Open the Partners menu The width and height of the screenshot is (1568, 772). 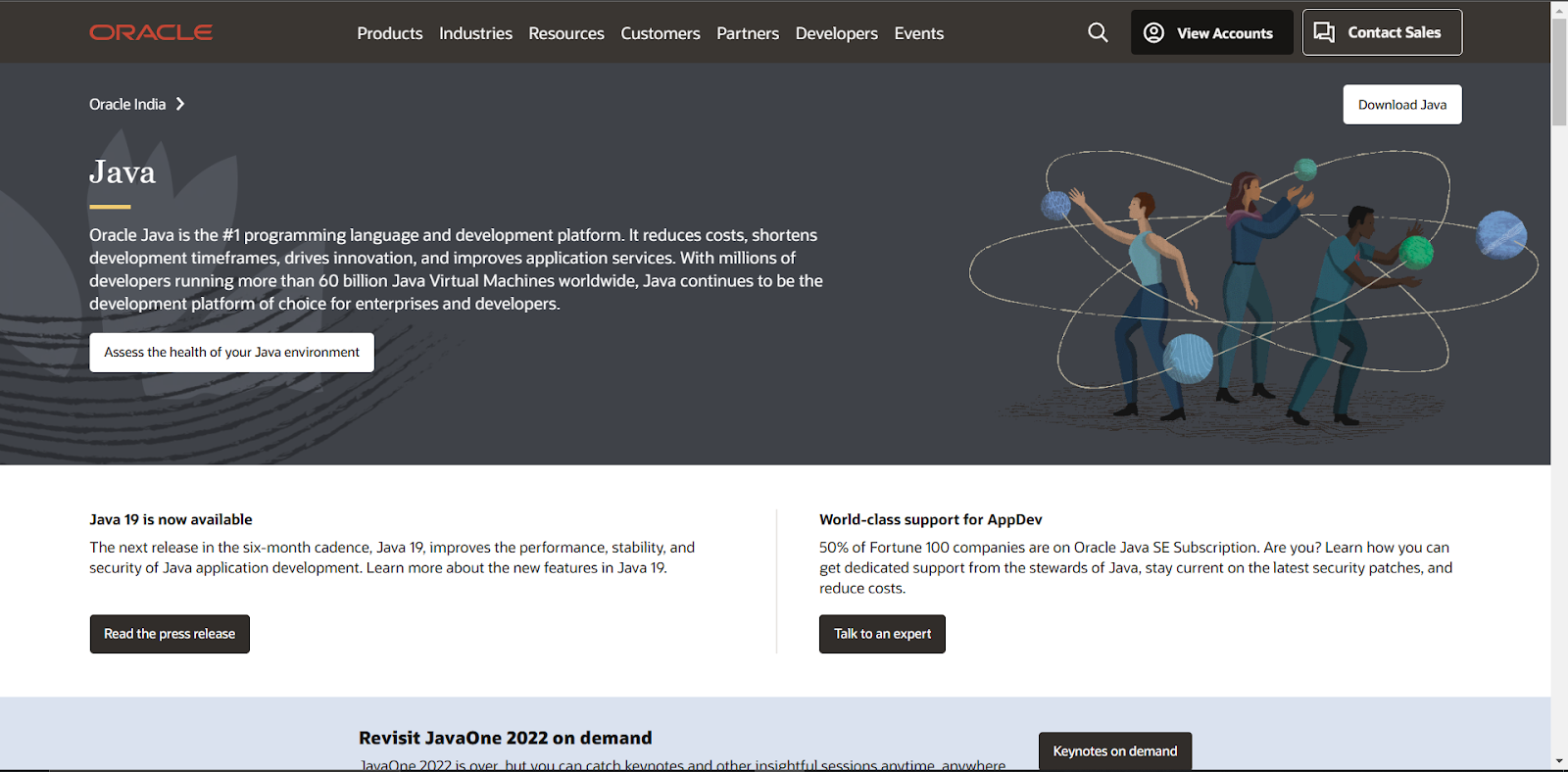(748, 33)
